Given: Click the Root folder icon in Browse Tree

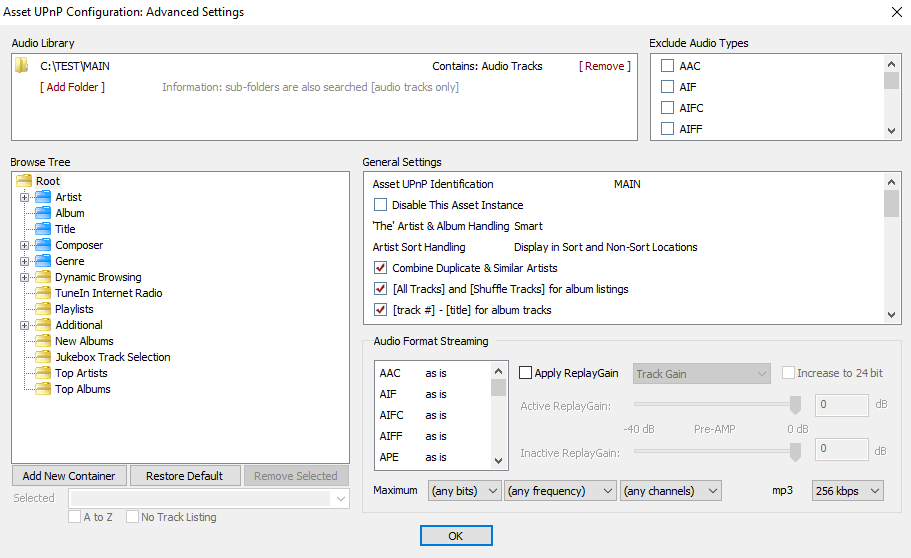Looking at the screenshot, I should pyautogui.click(x=24, y=181).
